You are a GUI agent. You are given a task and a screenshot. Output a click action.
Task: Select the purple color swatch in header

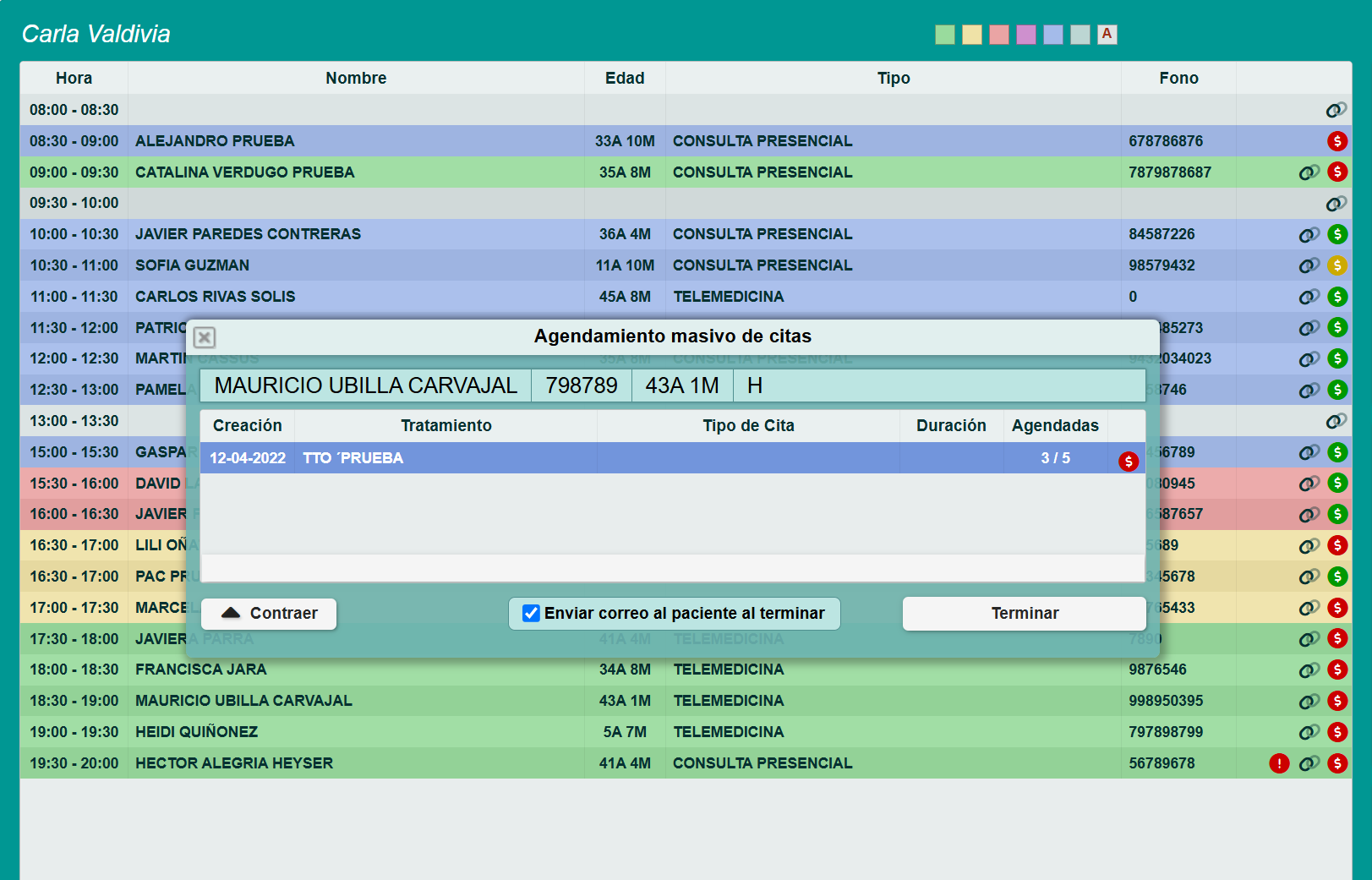1026,35
